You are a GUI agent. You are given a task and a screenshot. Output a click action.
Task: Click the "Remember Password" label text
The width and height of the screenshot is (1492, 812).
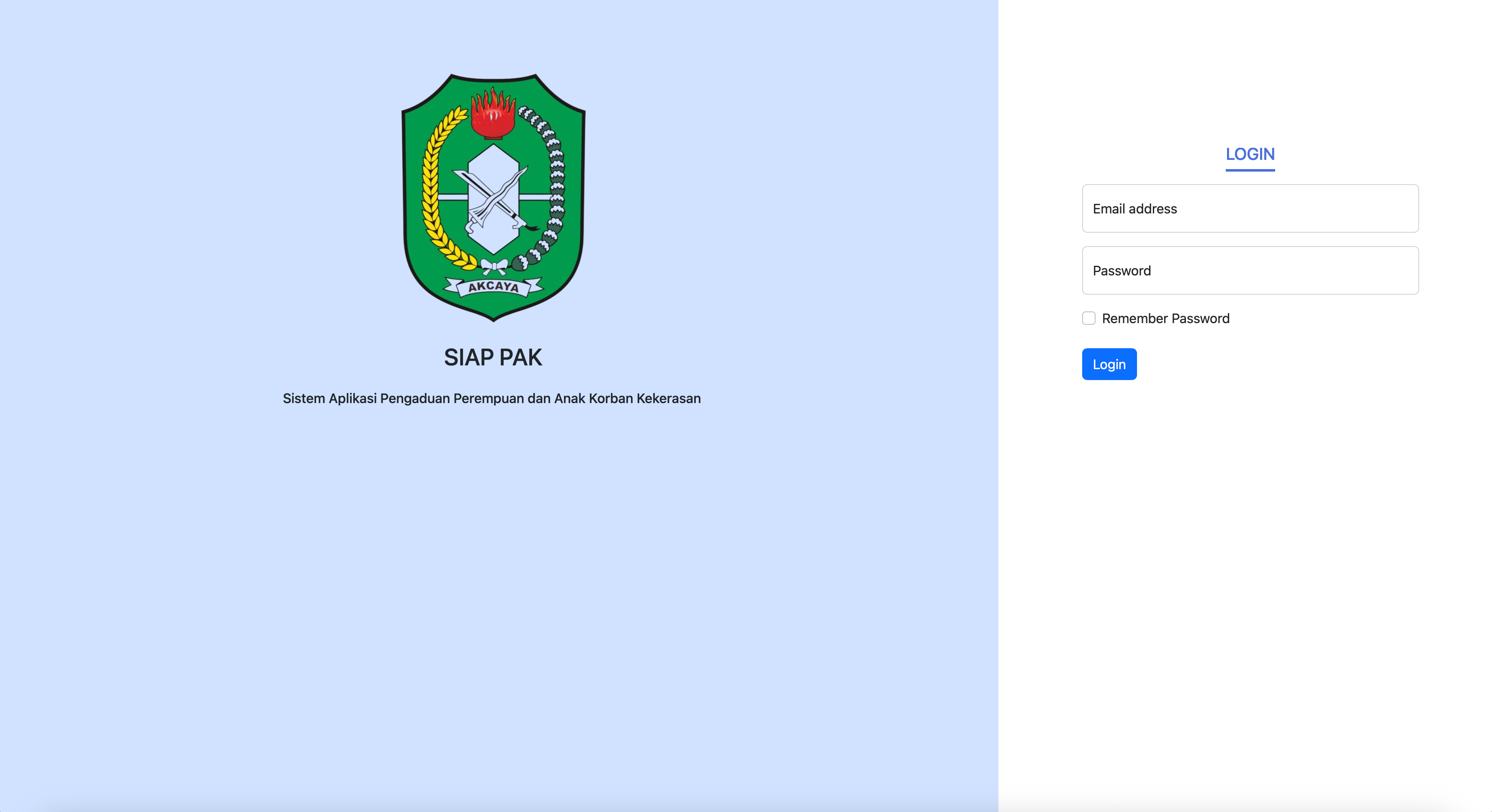pyautogui.click(x=1165, y=319)
